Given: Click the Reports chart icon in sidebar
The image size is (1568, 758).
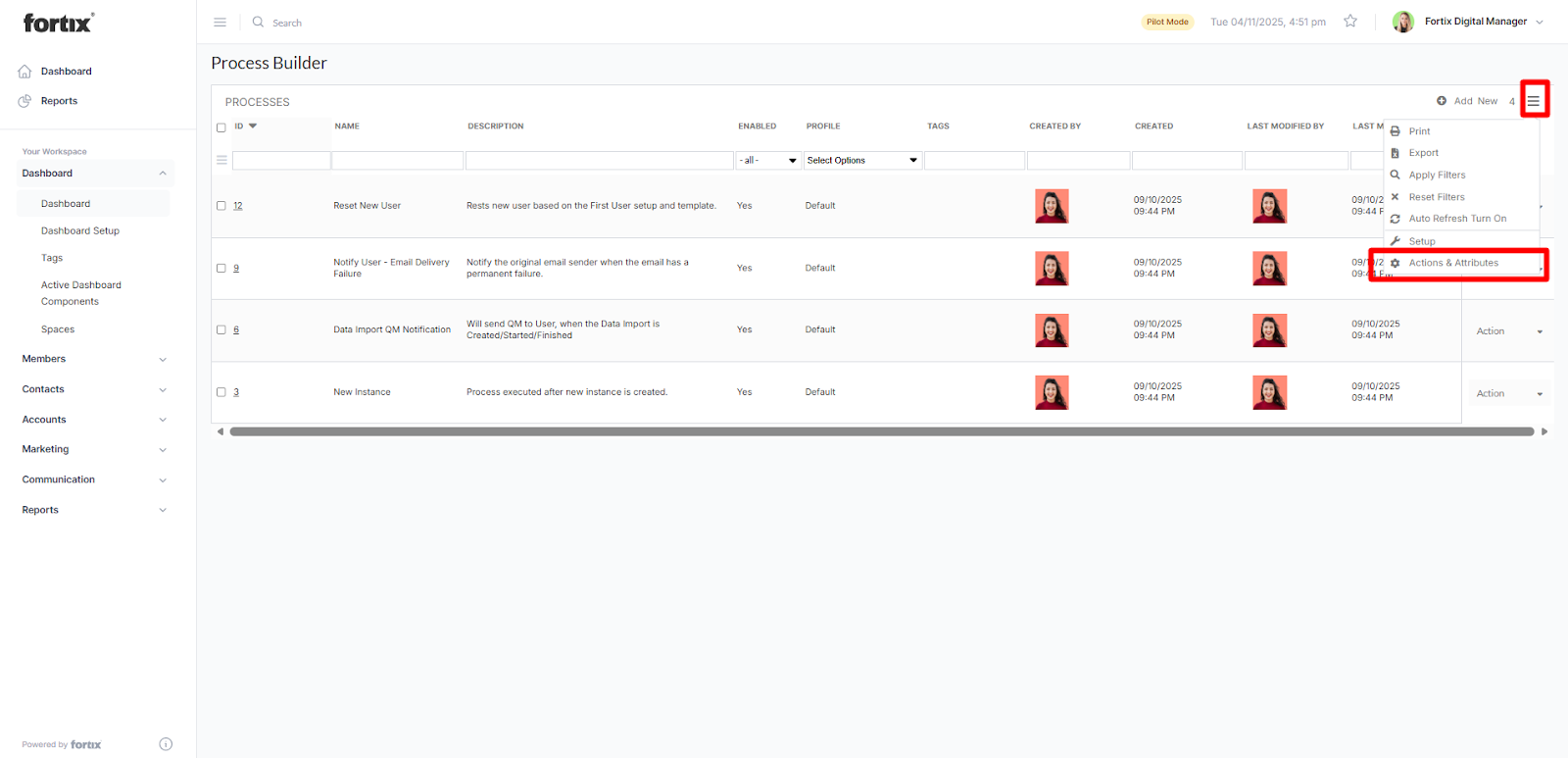Looking at the screenshot, I should point(25,101).
